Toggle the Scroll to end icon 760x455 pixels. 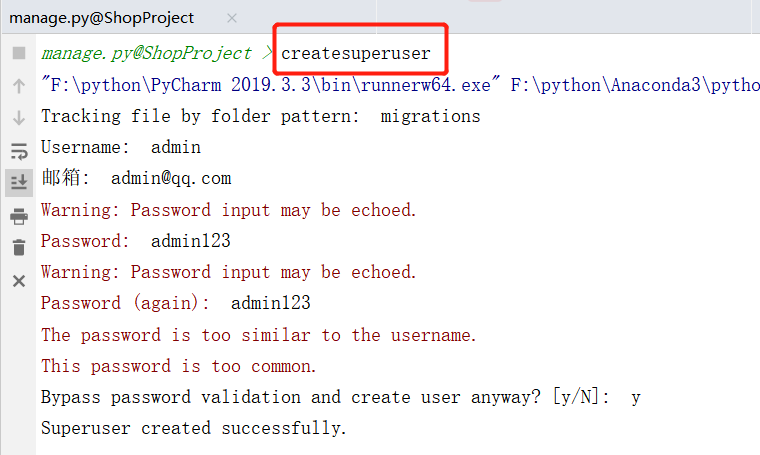point(19,183)
